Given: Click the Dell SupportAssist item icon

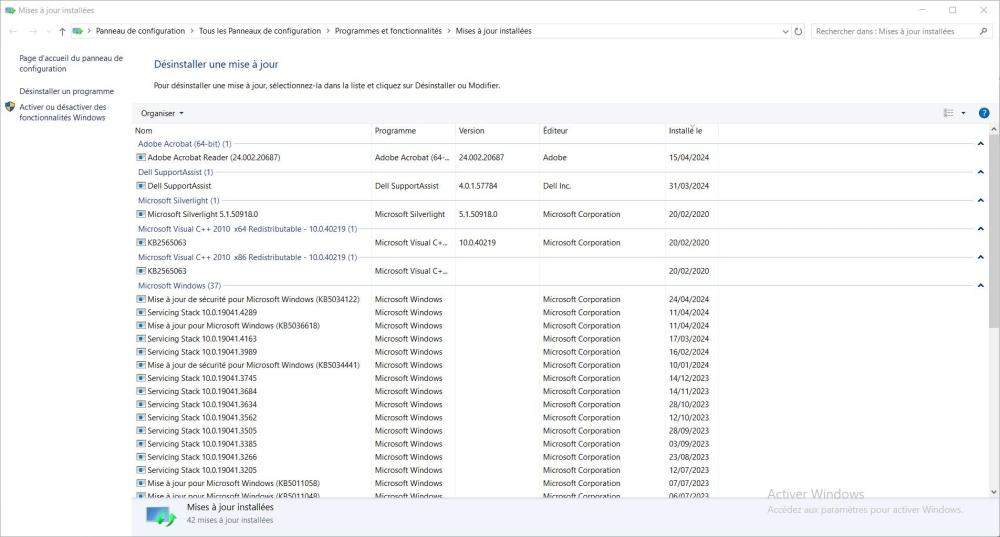Looking at the screenshot, I should coord(141,186).
